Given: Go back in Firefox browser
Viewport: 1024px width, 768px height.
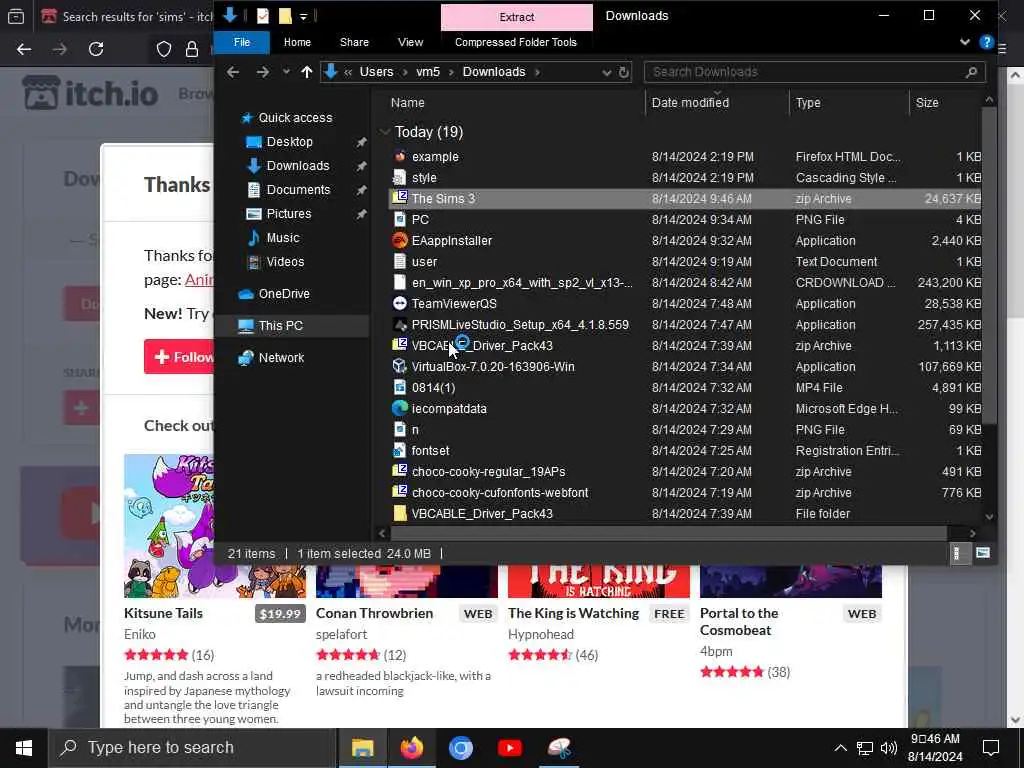Looking at the screenshot, I should 24,49.
